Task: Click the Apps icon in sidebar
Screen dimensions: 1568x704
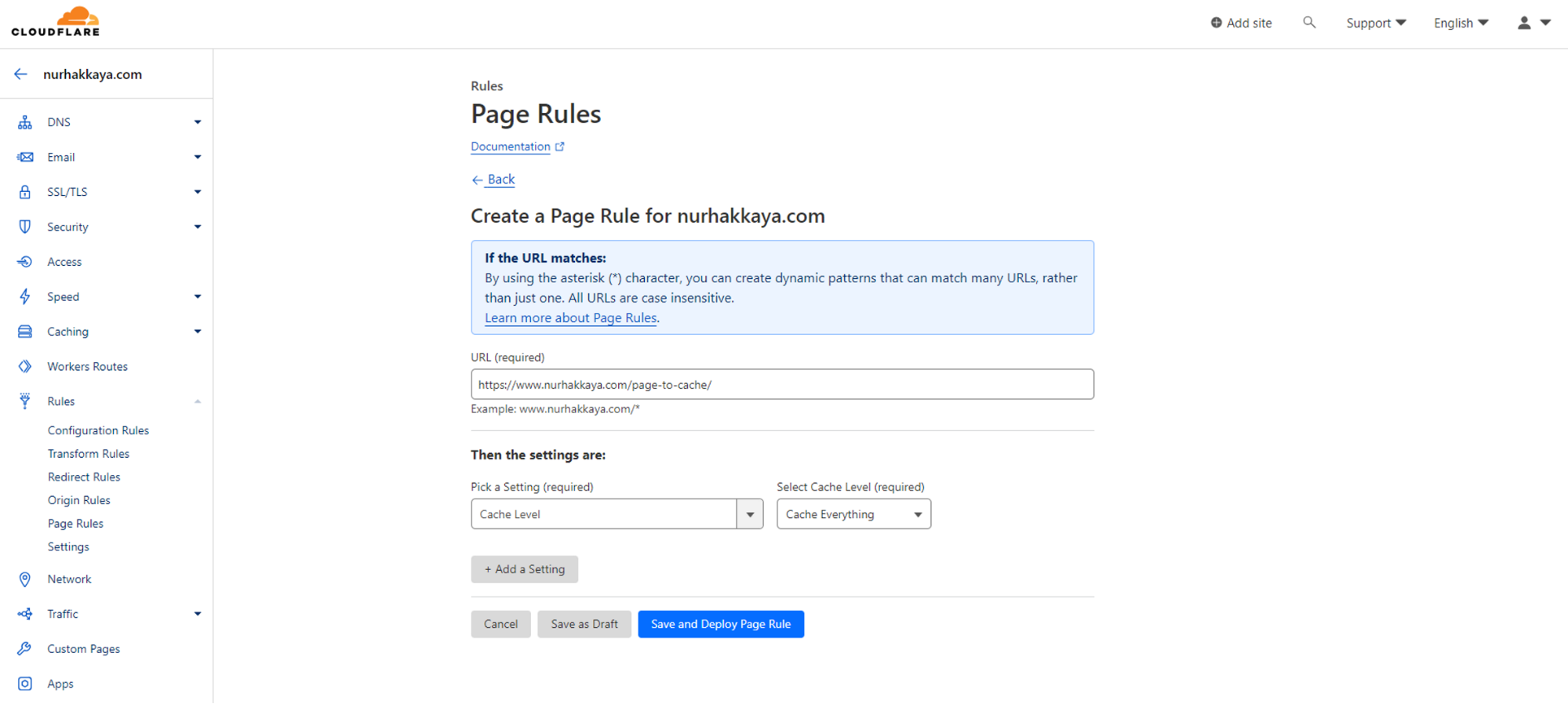Action: click(x=25, y=684)
